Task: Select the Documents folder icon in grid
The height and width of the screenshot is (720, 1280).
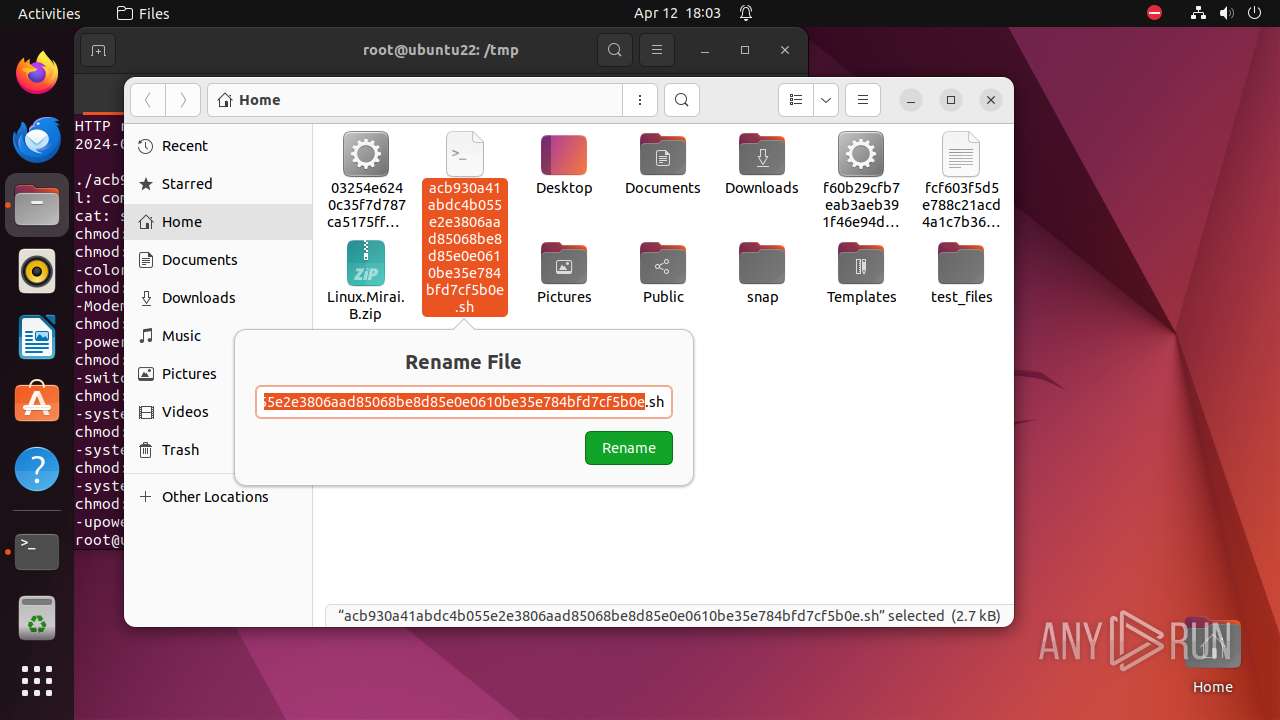Action: [663, 155]
